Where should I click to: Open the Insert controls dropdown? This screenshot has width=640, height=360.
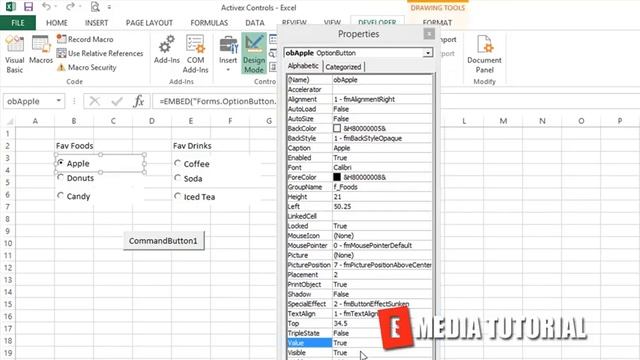228,54
